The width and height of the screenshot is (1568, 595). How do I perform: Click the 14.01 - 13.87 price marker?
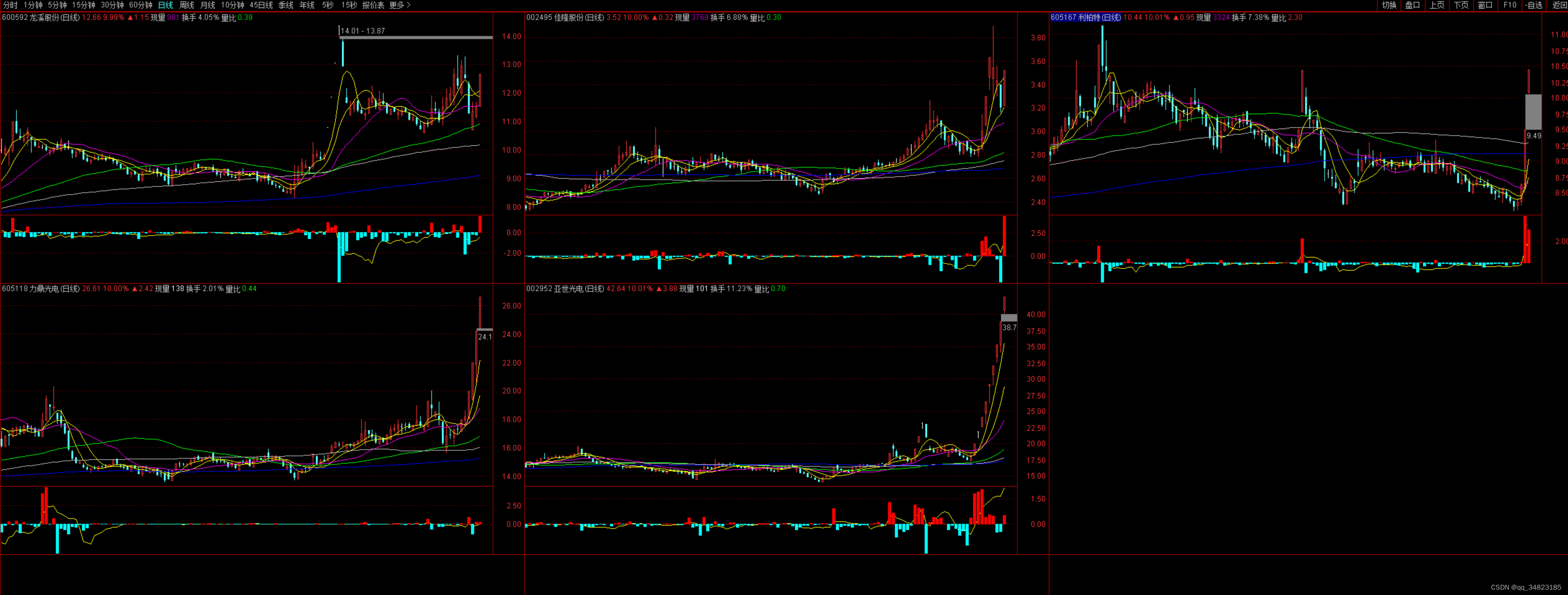(x=363, y=31)
